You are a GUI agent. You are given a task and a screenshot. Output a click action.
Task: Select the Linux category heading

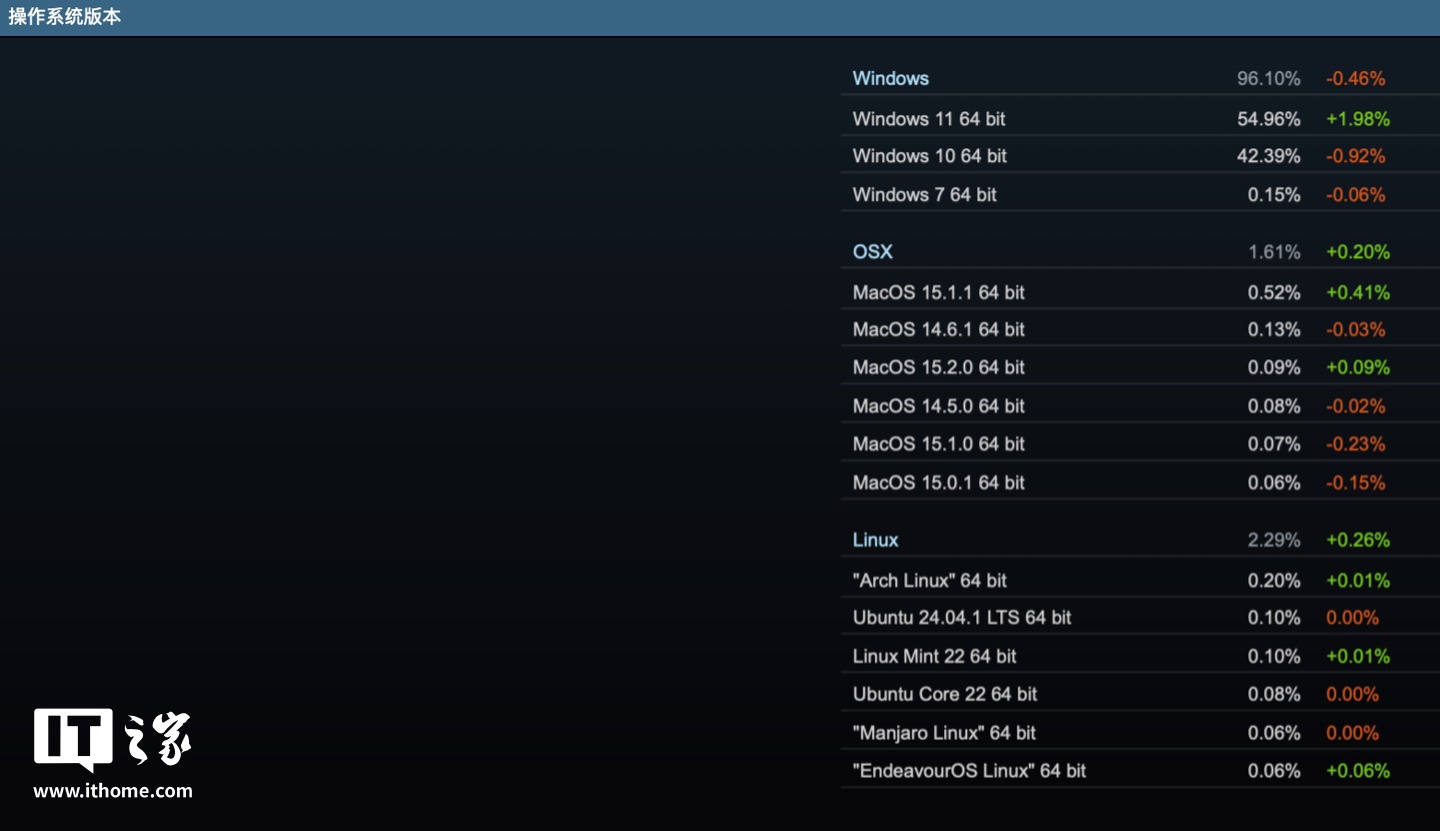point(875,540)
